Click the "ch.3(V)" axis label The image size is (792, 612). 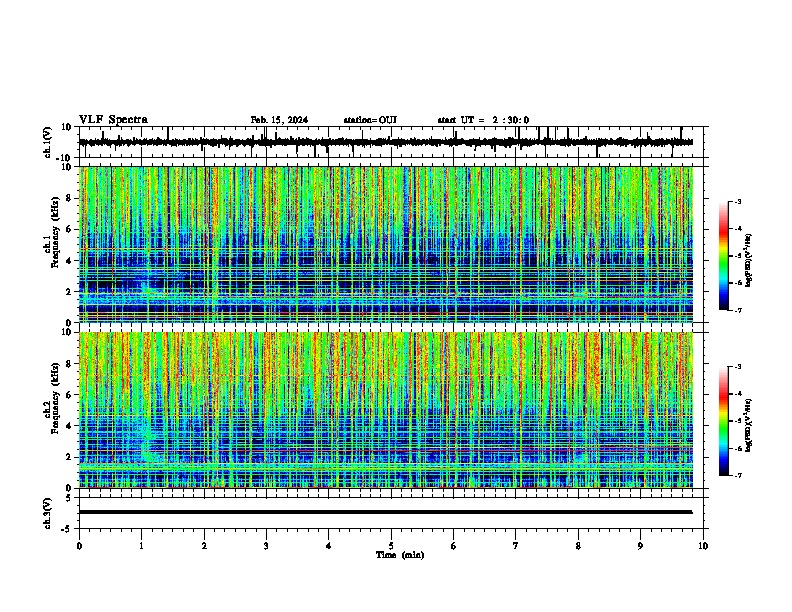(x=48, y=513)
